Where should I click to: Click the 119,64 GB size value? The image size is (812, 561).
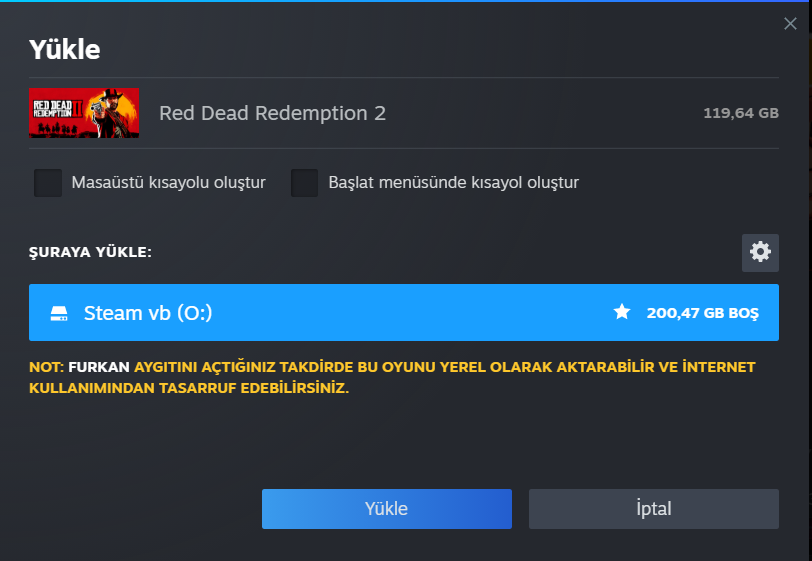pyautogui.click(x=741, y=113)
